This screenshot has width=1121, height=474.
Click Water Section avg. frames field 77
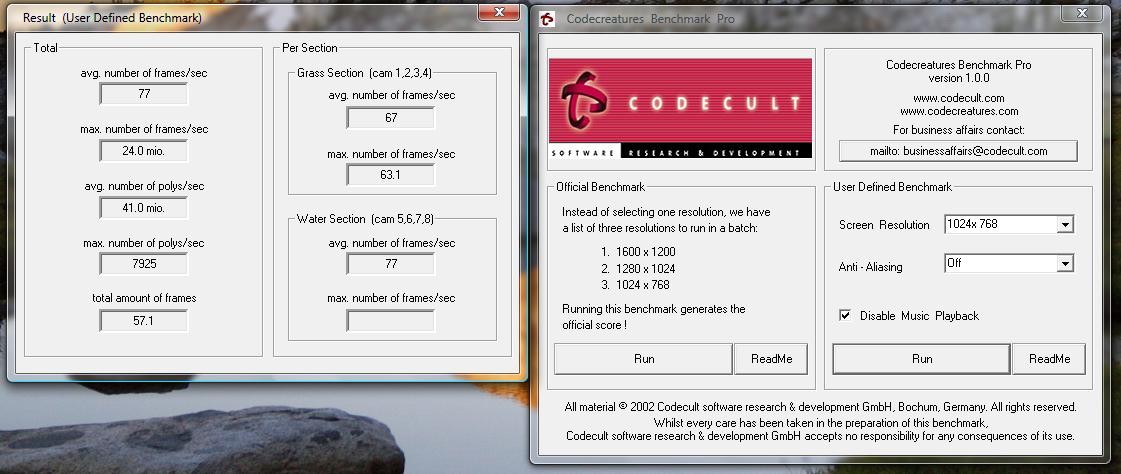pyautogui.click(x=390, y=264)
